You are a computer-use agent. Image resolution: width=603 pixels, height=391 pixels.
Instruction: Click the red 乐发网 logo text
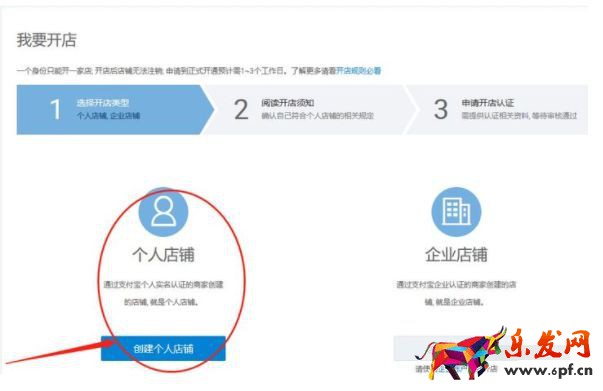click(548, 343)
